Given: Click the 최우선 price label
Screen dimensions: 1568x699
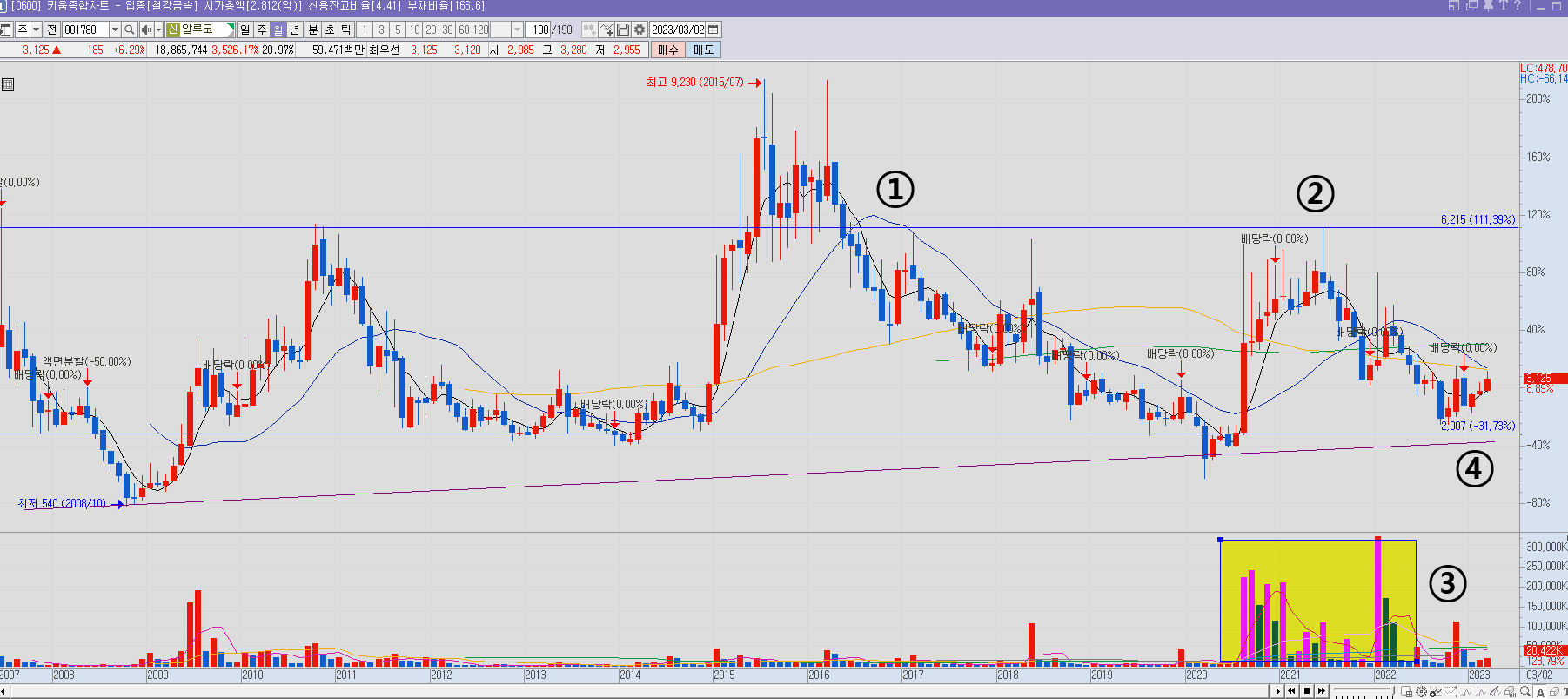Looking at the screenshot, I should (384, 50).
